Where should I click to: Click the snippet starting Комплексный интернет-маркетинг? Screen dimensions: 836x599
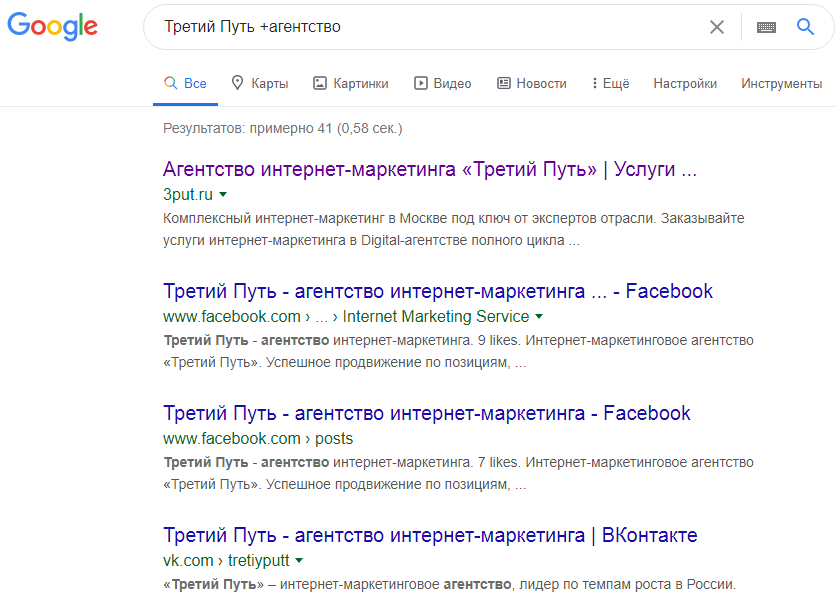click(x=454, y=229)
